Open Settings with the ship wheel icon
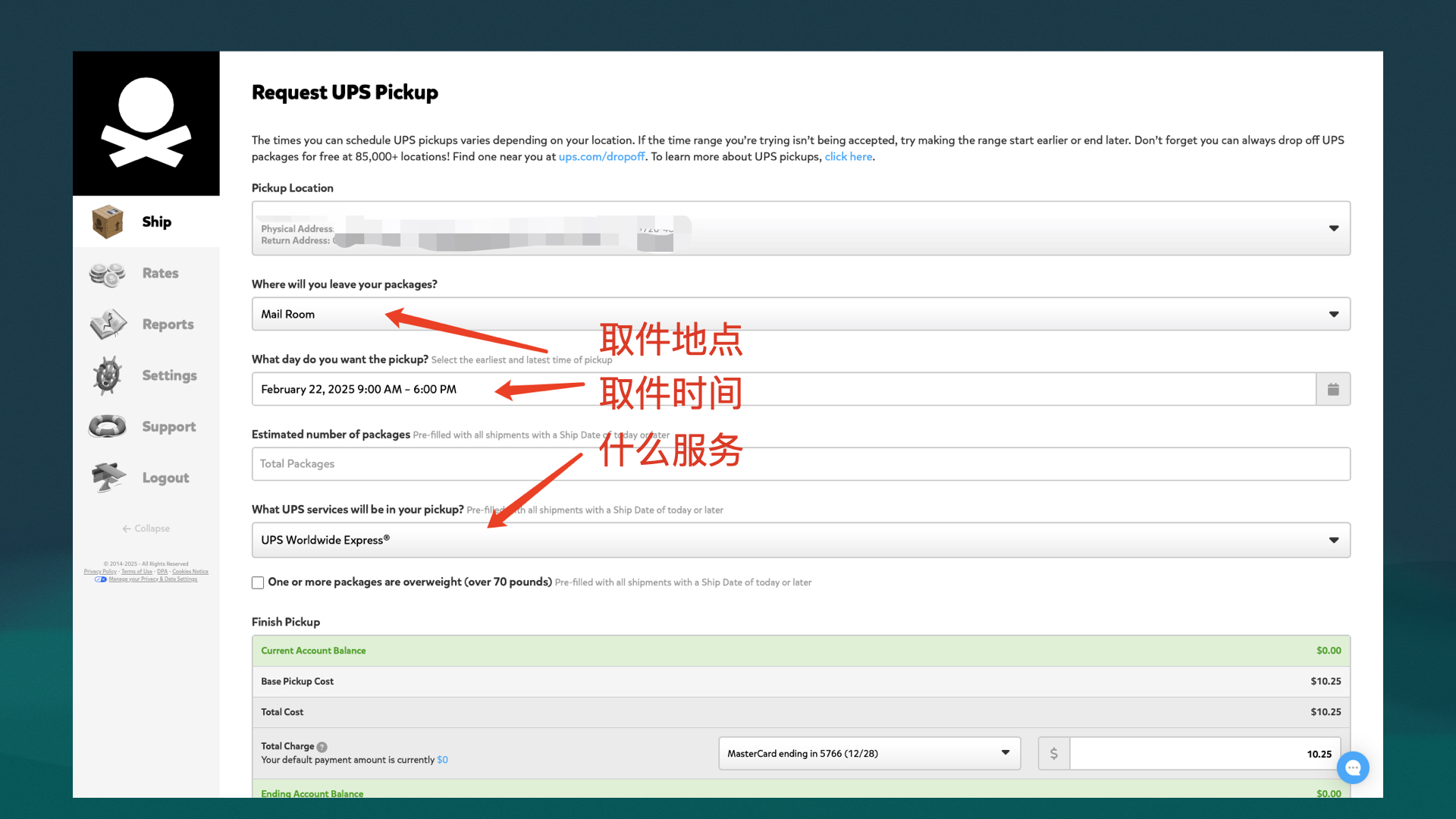This screenshot has height=819, width=1456. (x=107, y=375)
